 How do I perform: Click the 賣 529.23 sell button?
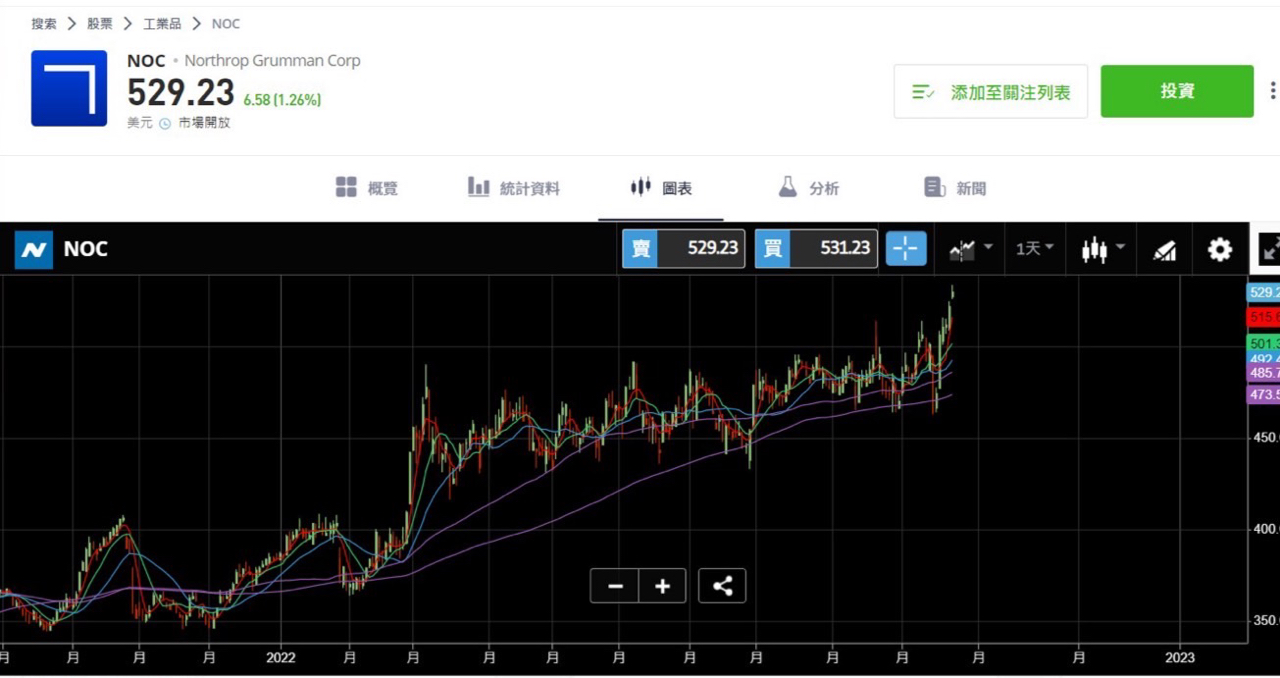(x=683, y=249)
